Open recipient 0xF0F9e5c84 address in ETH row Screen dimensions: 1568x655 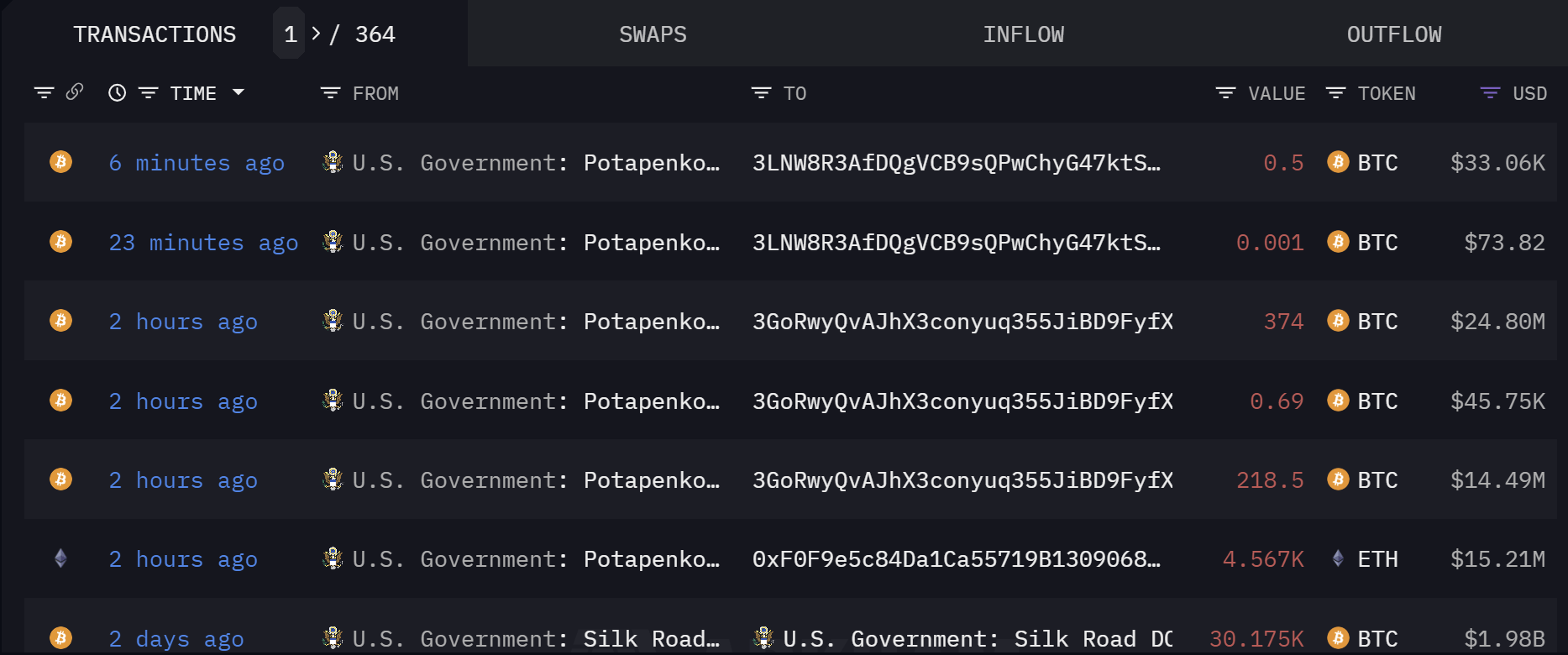click(957, 558)
